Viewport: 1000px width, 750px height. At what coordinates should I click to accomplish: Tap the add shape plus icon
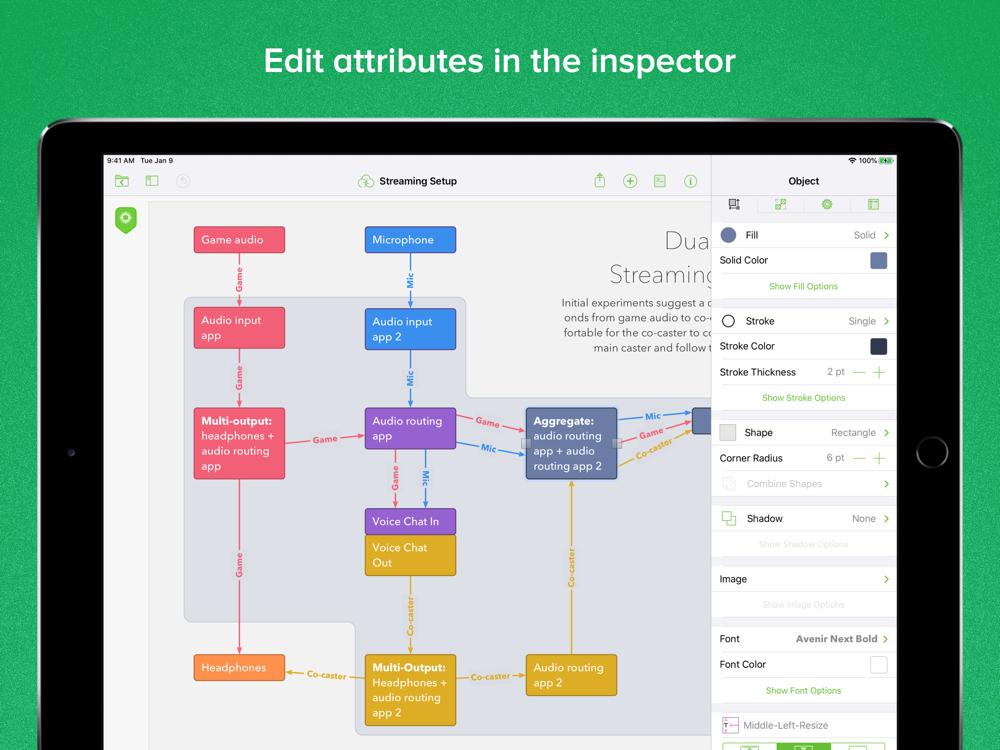click(630, 181)
